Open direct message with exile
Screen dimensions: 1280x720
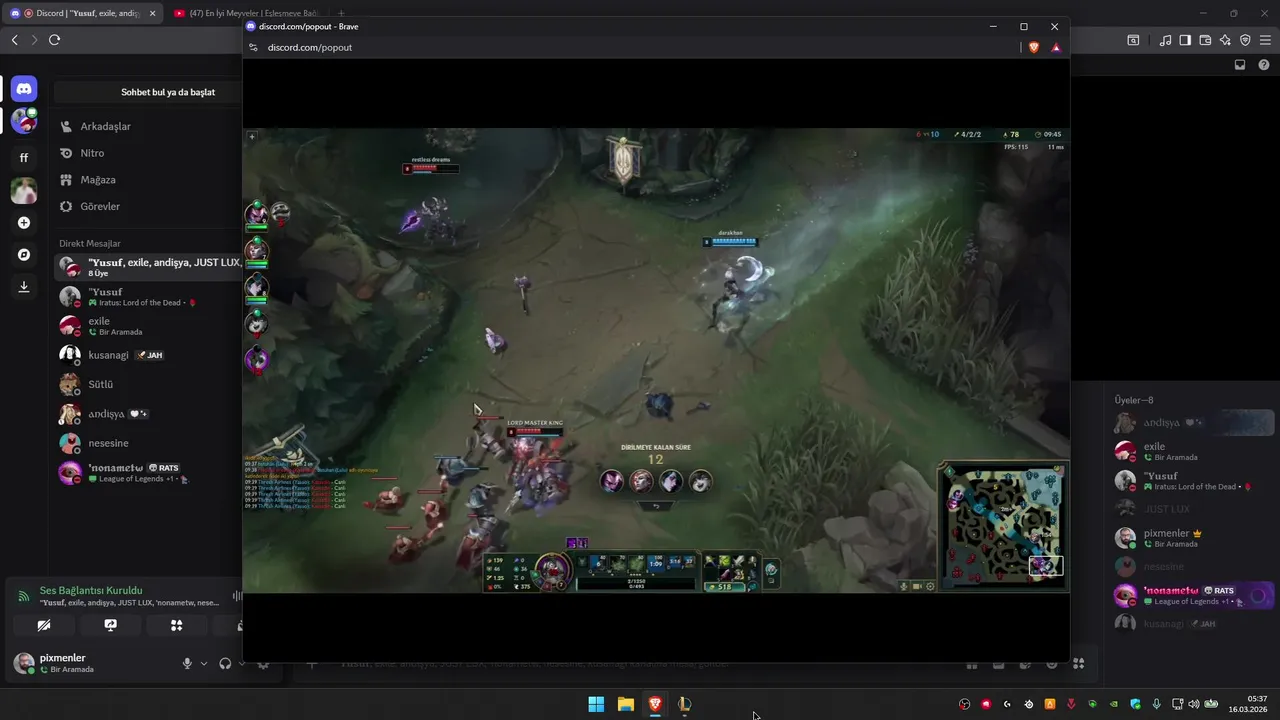click(148, 326)
